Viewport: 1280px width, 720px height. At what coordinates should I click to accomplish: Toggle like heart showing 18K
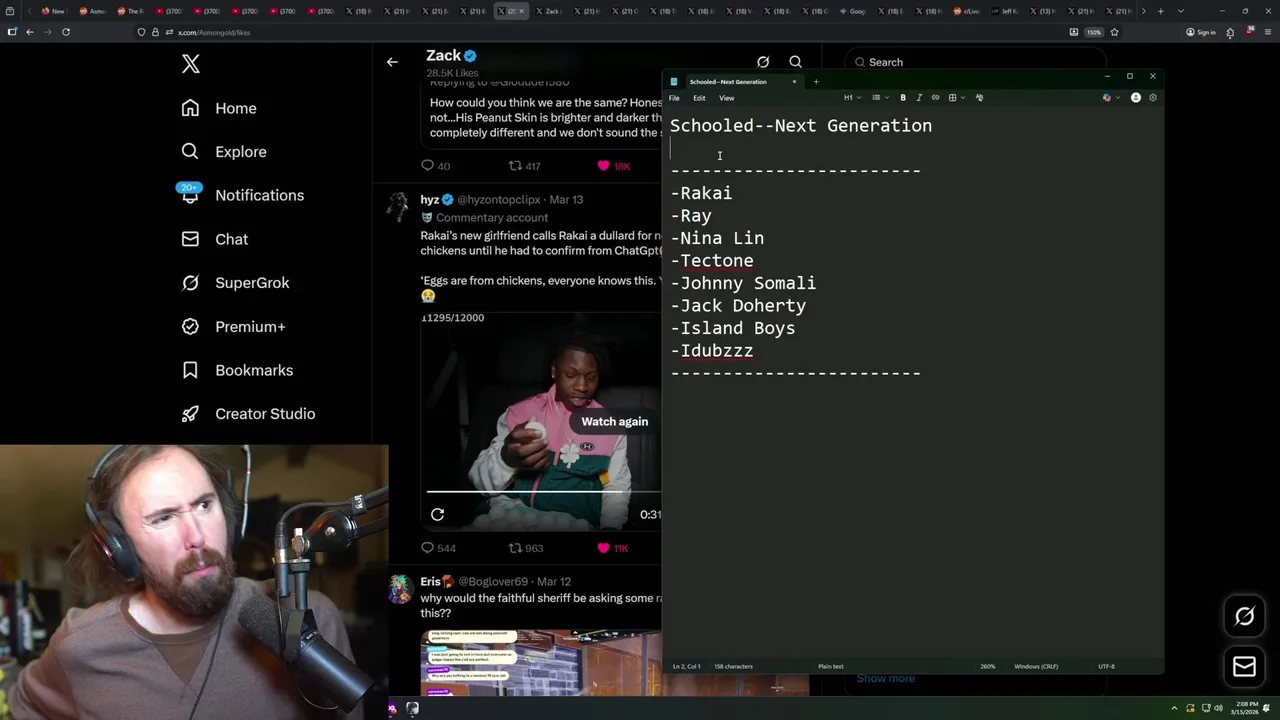pyautogui.click(x=603, y=166)
